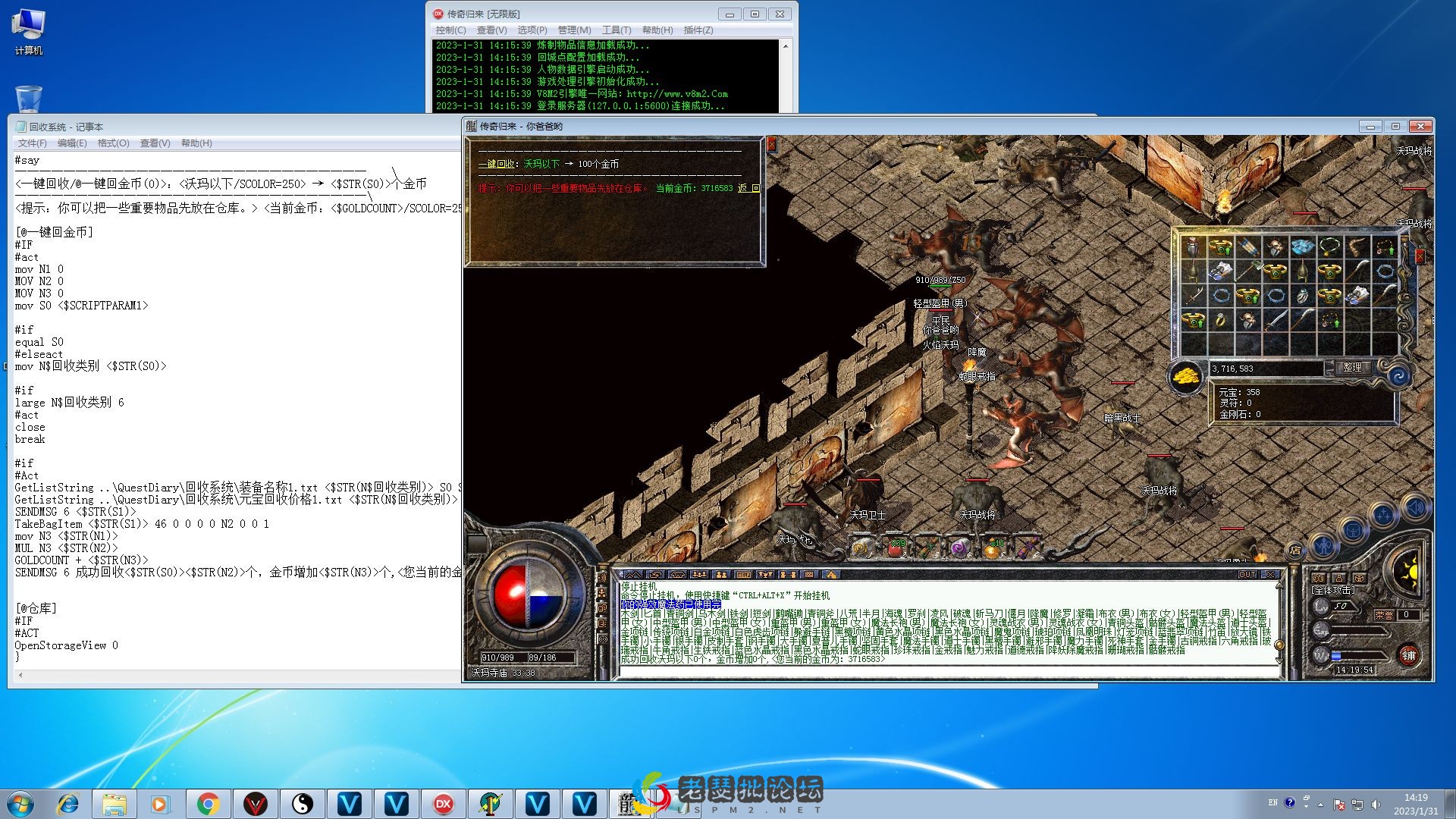Image resolution: width=1456 pixels, height=819 pixels.
Task: Click the 一键回收 link in NPC dialog
Action: point(497,164)
